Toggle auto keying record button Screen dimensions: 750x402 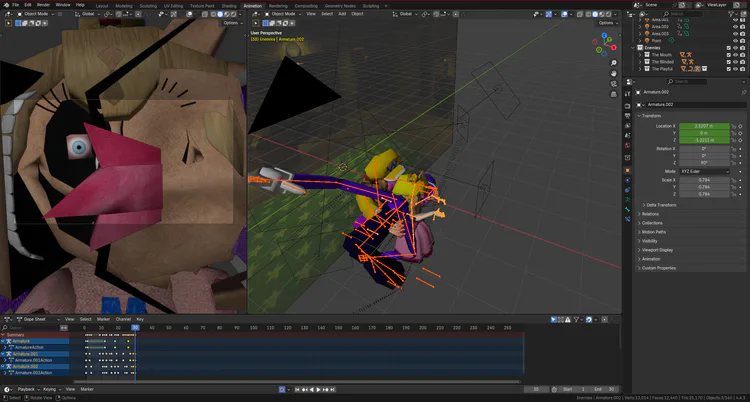(282, 390)
